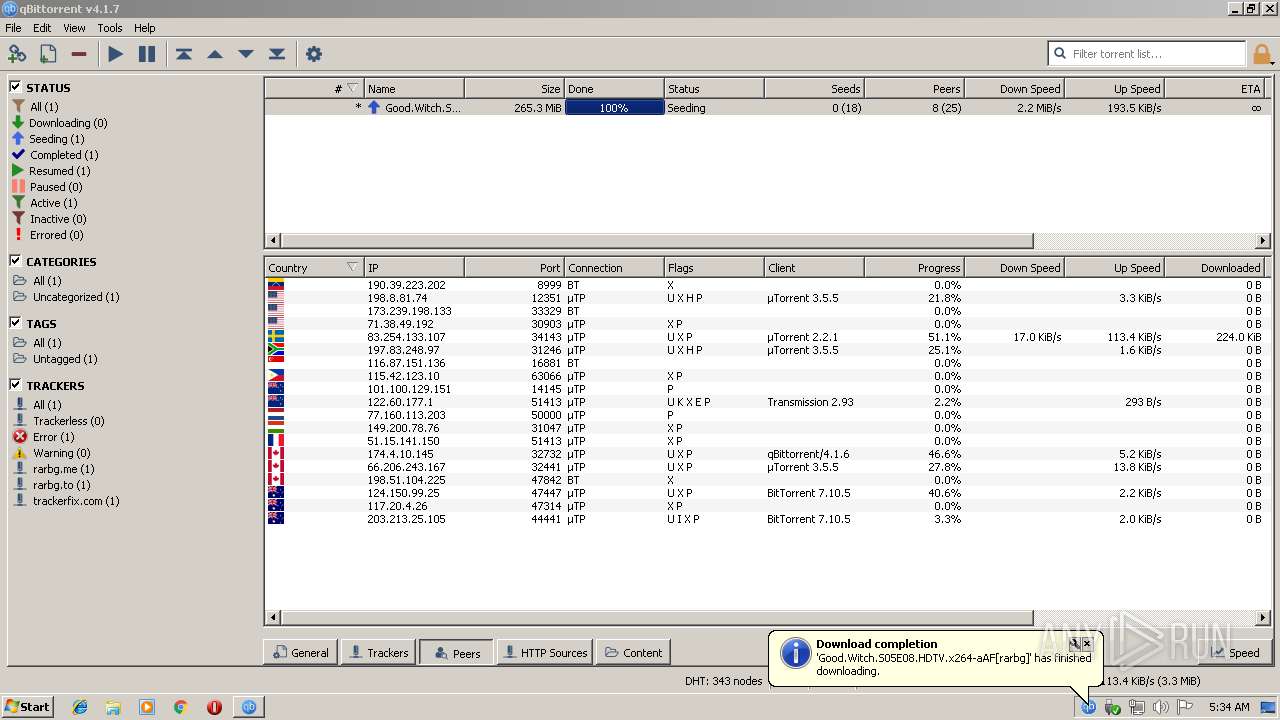Switch to the General tab
The width and height of the screenshot is (1280, 720).
[300, 653]
